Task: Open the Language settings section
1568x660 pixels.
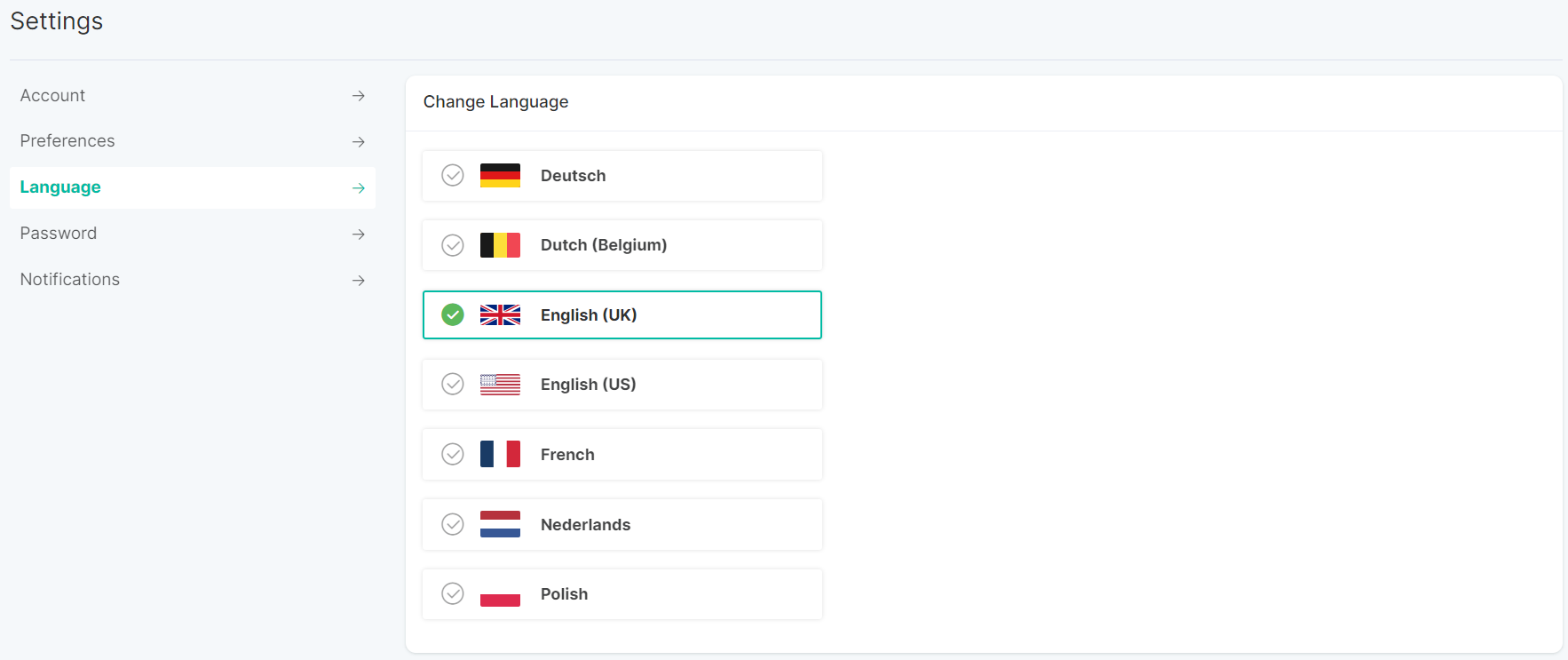Action: click(x=193, y=187)
